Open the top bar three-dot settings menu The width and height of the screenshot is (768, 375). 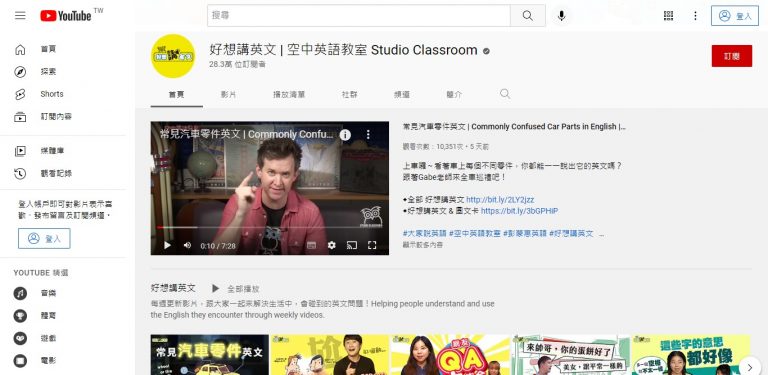(x=695, y=16)
